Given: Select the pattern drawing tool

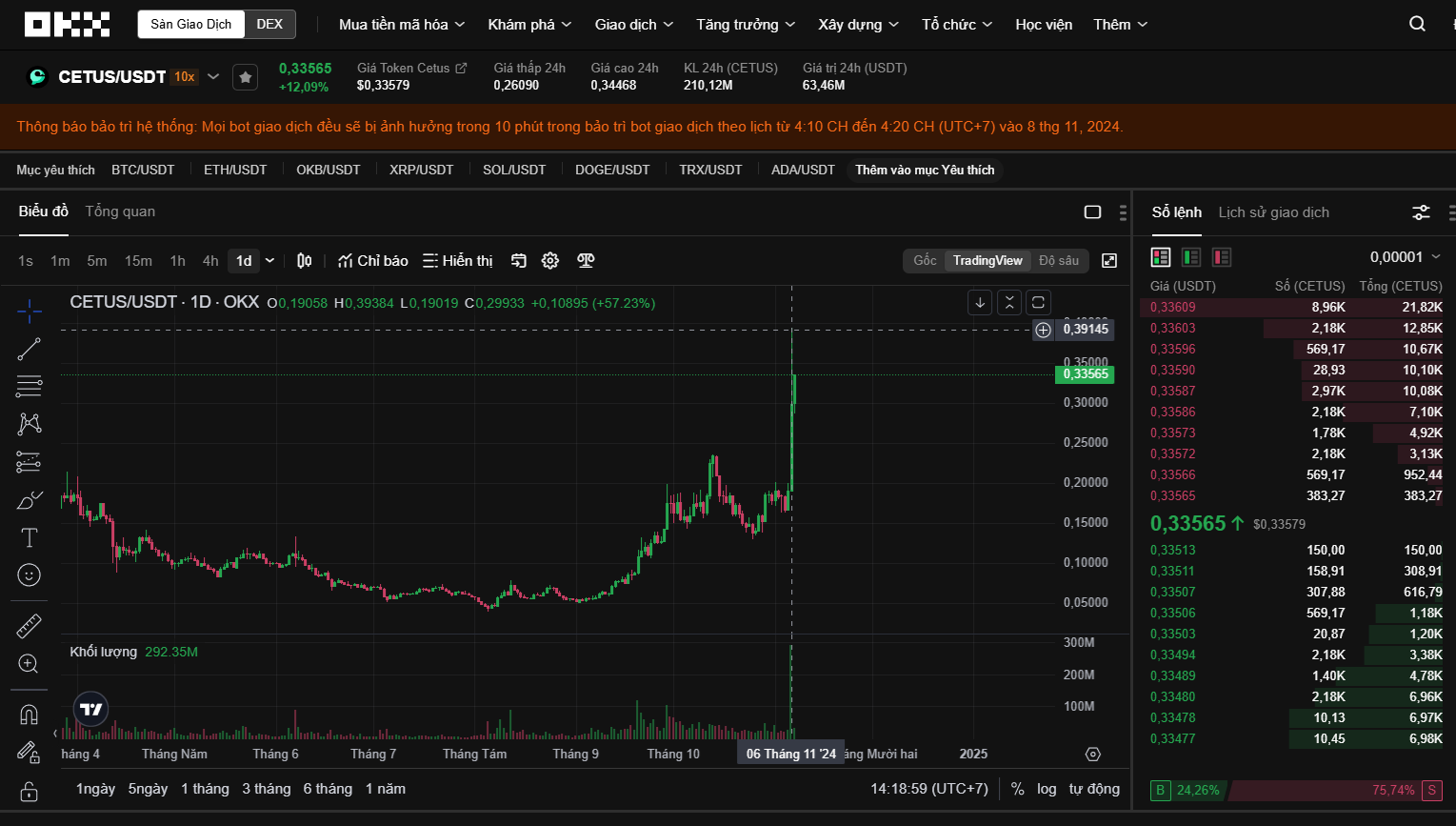Looking at the screenshot, I should tap(30, 423).
